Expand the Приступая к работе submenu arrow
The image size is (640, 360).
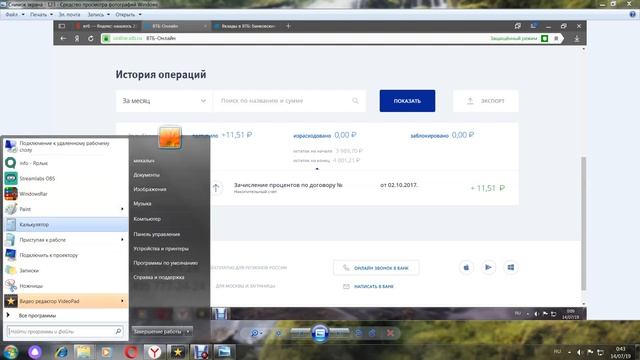(x=122, y=240)
